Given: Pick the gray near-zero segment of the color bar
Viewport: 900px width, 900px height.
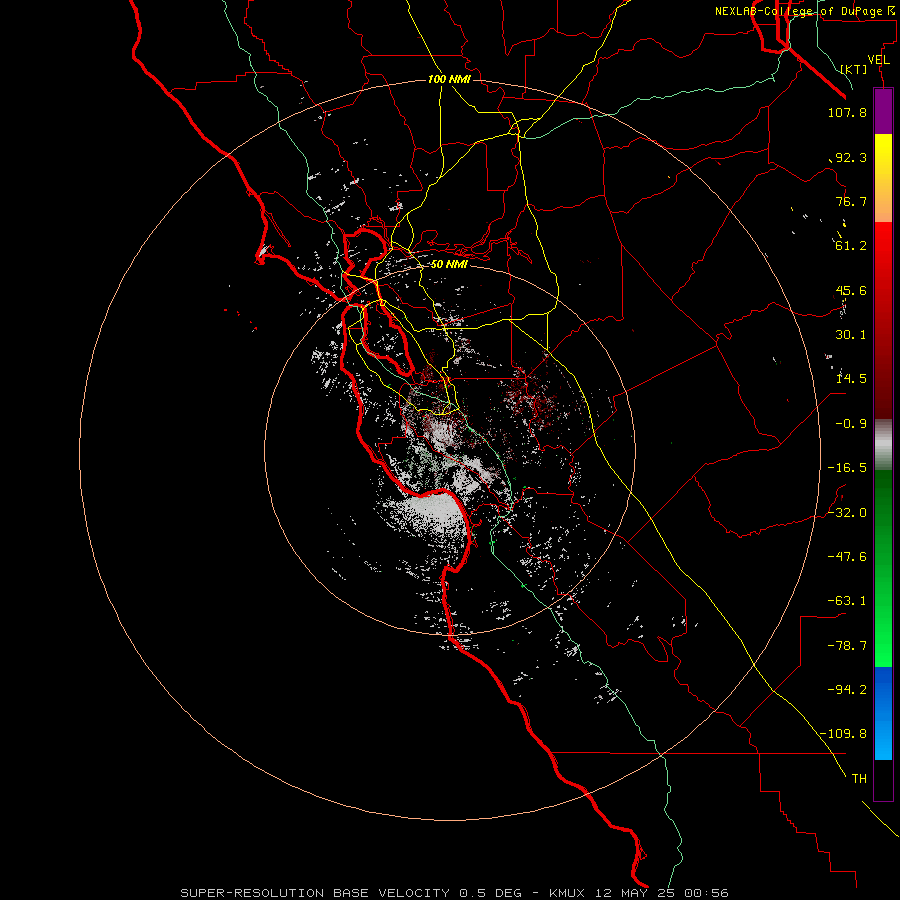Looking at the screenshot, I should (x=883, y=444).
